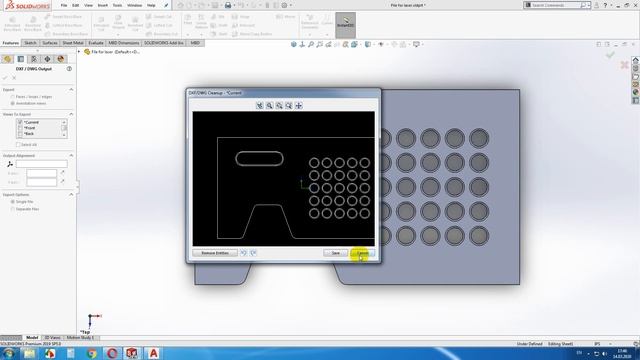
Task: Open the DisplayManager tab icon
Action: coord(61,59)
